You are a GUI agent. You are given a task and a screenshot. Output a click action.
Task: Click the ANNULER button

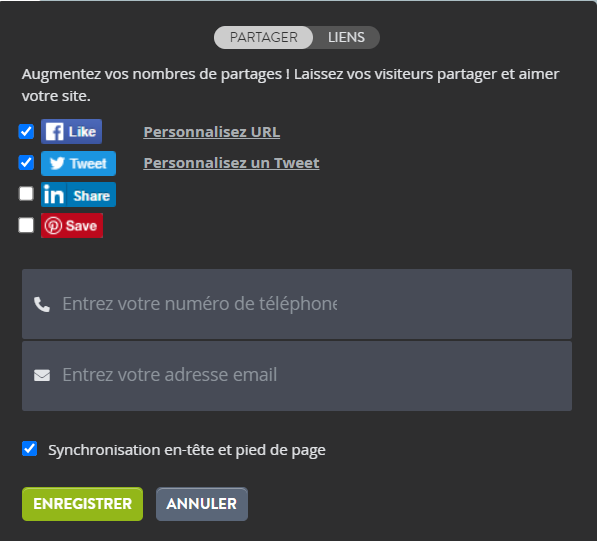point(202,504)
